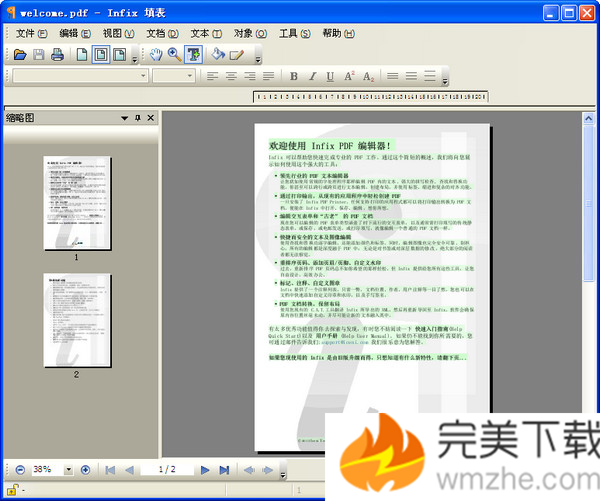Center align text
This screenshot has width=600, height=501.
click(231, 76)
